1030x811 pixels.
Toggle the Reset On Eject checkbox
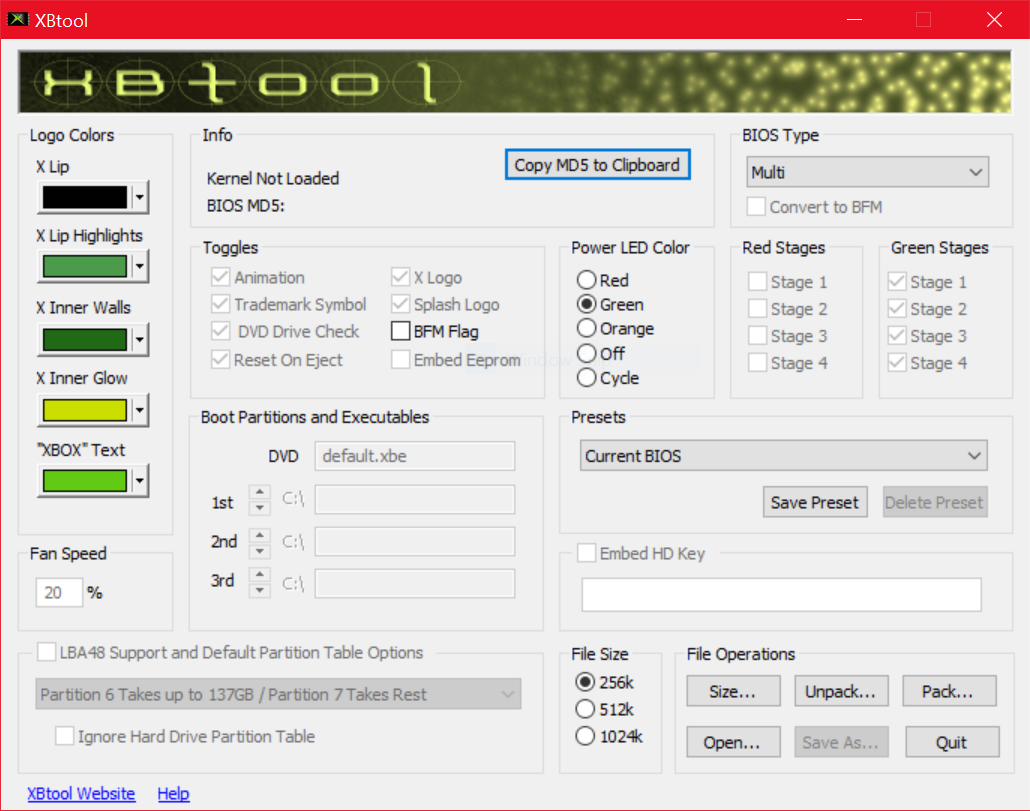pos(220,359)
